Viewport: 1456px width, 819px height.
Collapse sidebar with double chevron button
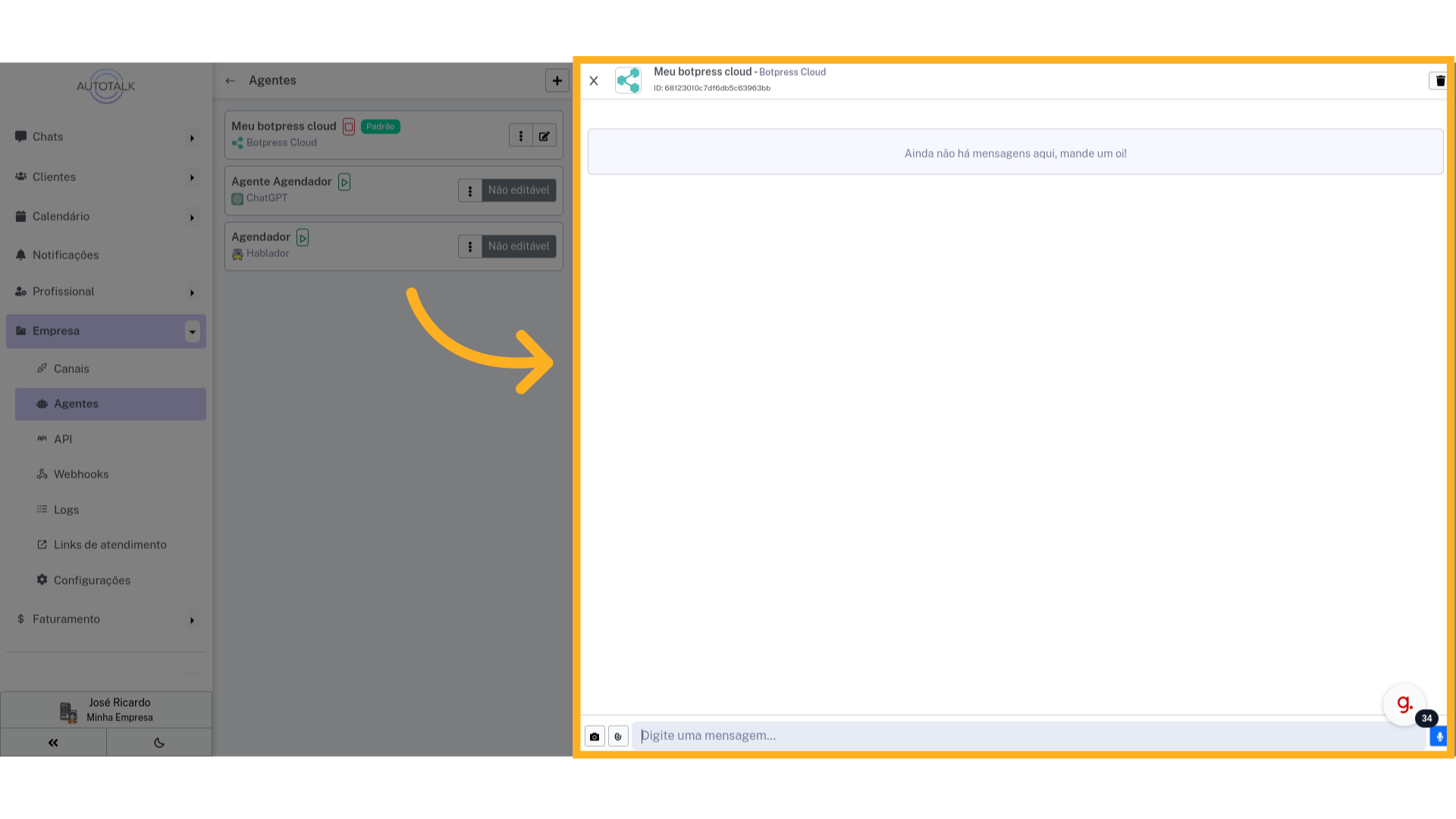click(53, 742)
